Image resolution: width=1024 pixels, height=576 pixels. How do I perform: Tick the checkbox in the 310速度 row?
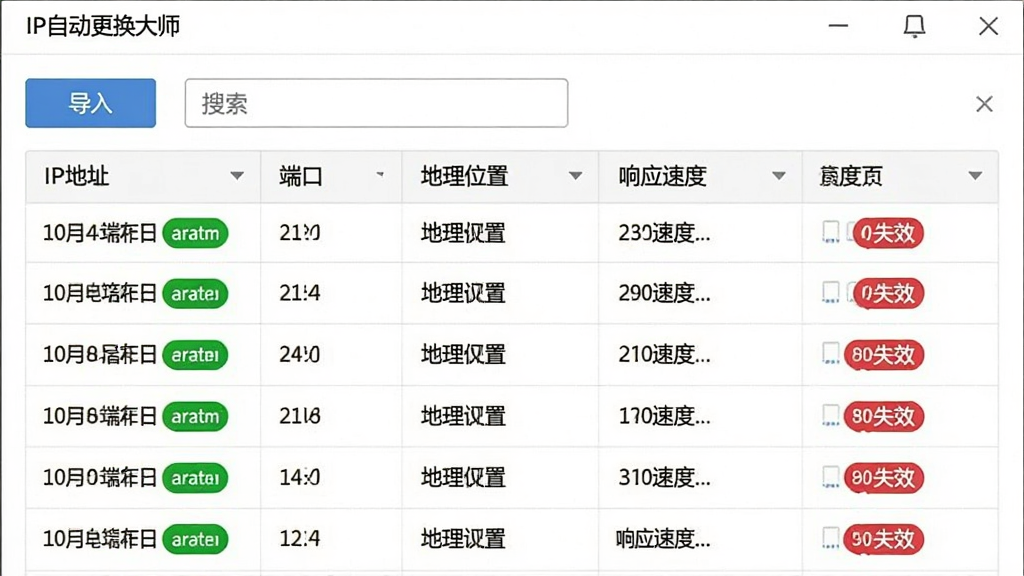[831, 477]
